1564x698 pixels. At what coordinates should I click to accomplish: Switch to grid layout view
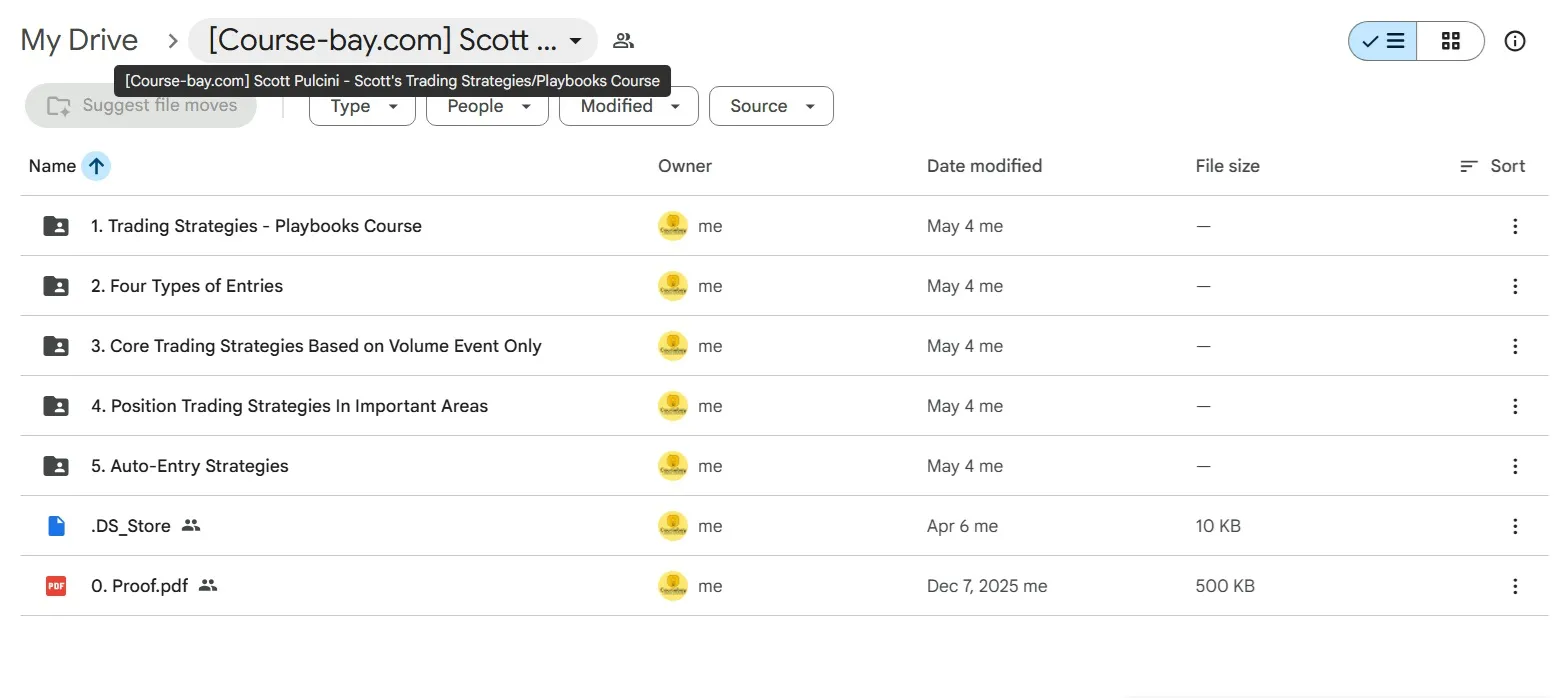1450,41
